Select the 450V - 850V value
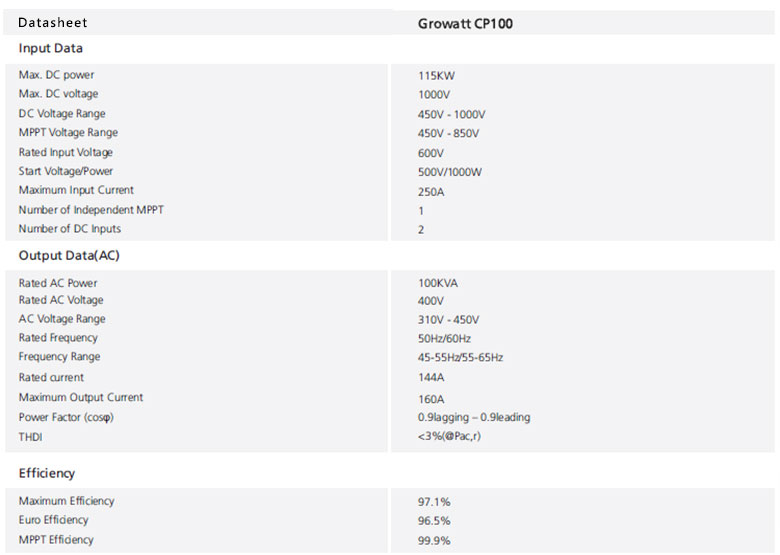Viewport: 780px width, 555px height. click(x=448, y=134)
